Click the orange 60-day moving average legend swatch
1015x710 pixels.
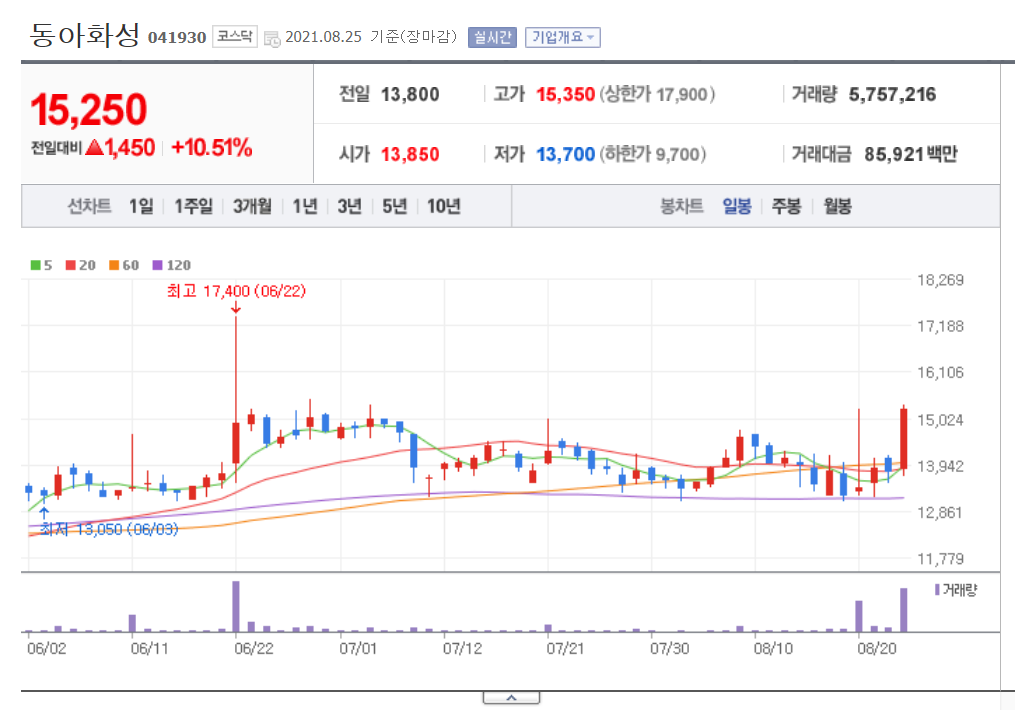114,265
